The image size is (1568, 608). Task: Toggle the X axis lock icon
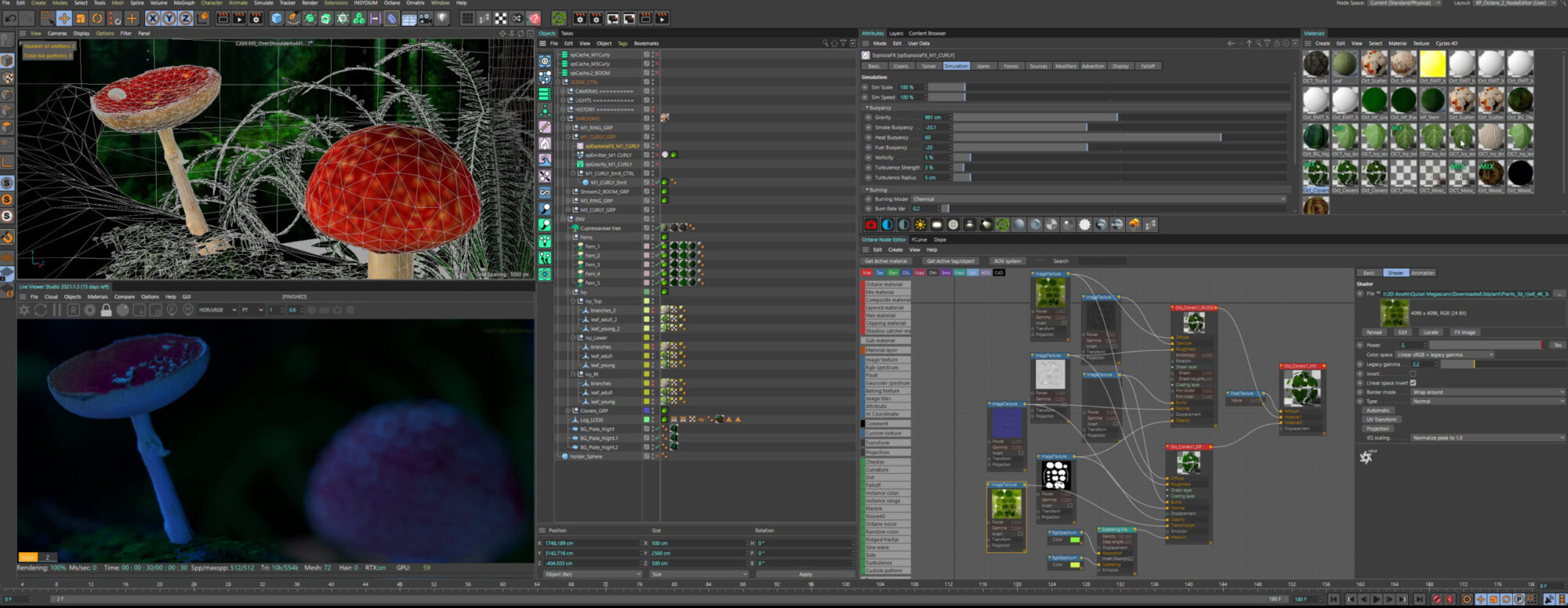[x=152, y=18]
